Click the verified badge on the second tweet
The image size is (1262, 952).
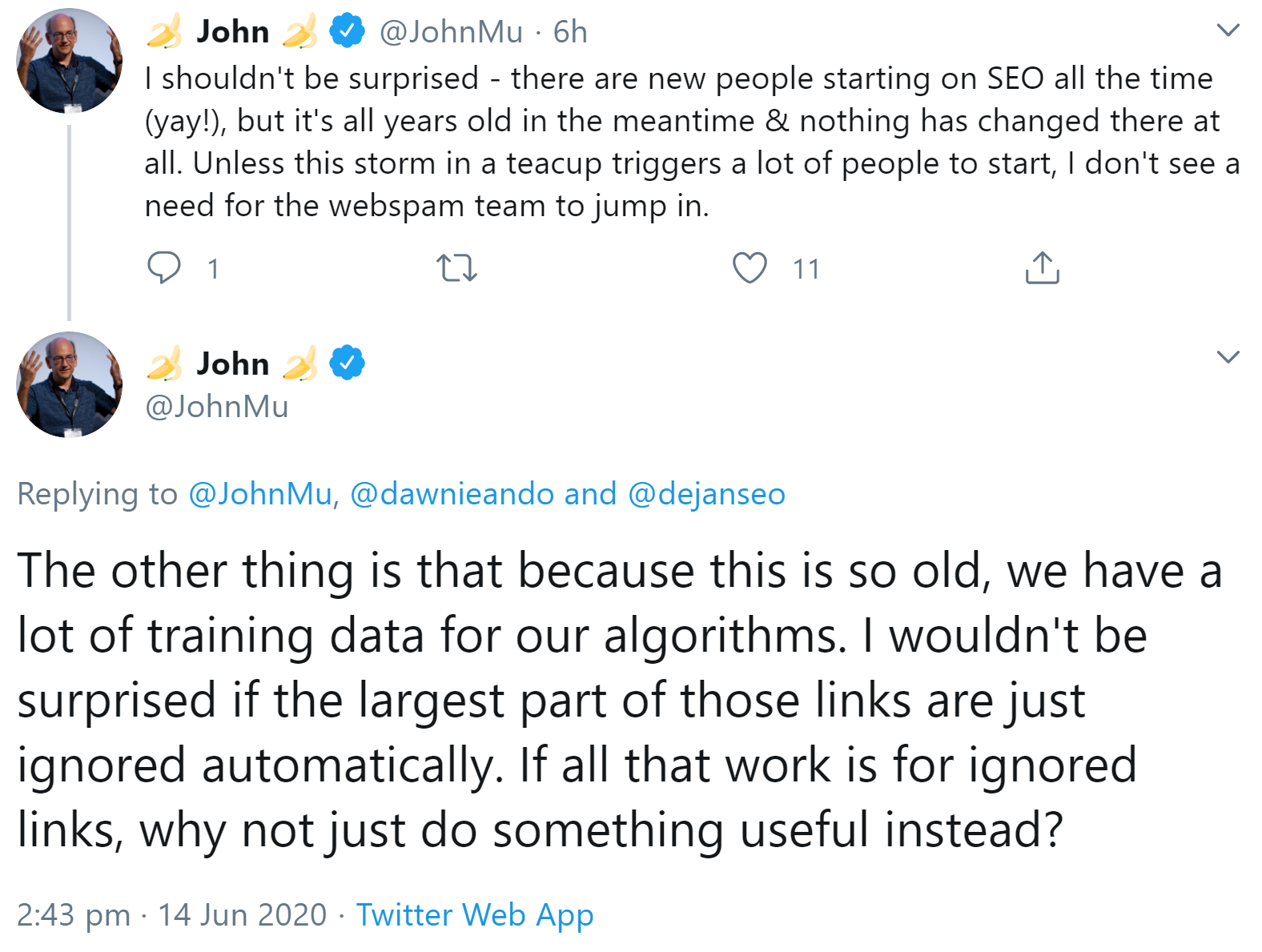(x=348, y=363)
